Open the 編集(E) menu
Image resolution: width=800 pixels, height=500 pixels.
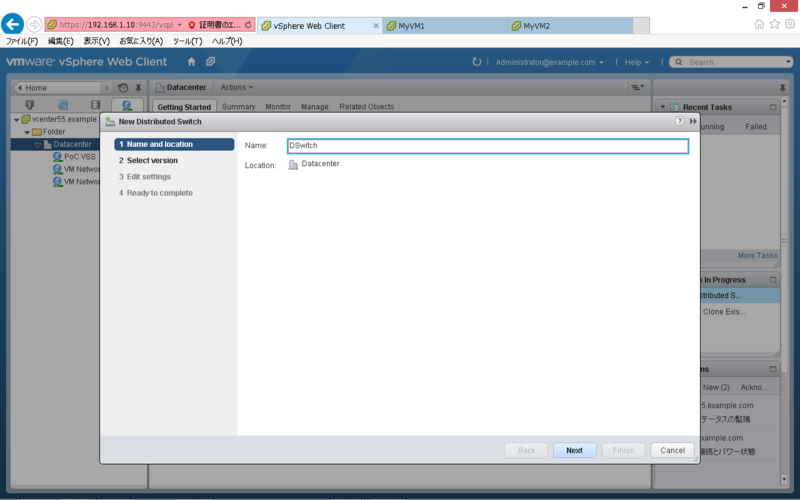click(x=61, y=41)
